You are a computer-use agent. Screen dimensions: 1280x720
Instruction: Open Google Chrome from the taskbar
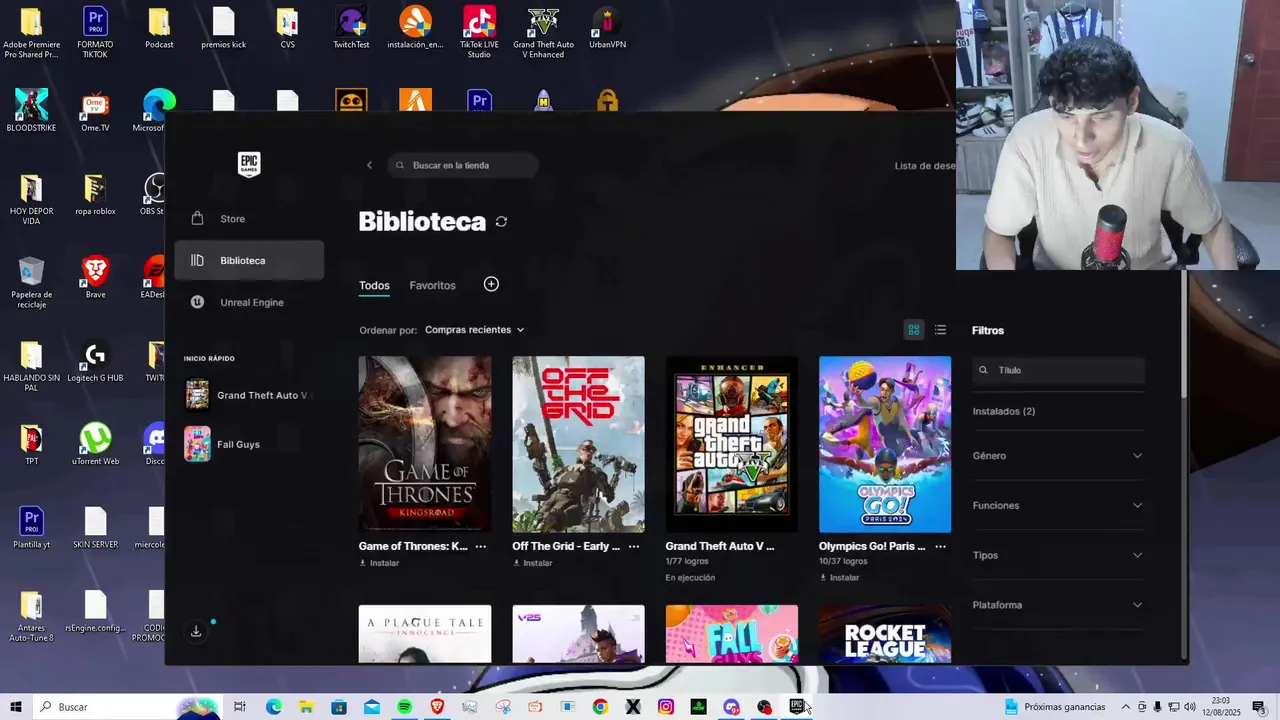tap(600, 707)
